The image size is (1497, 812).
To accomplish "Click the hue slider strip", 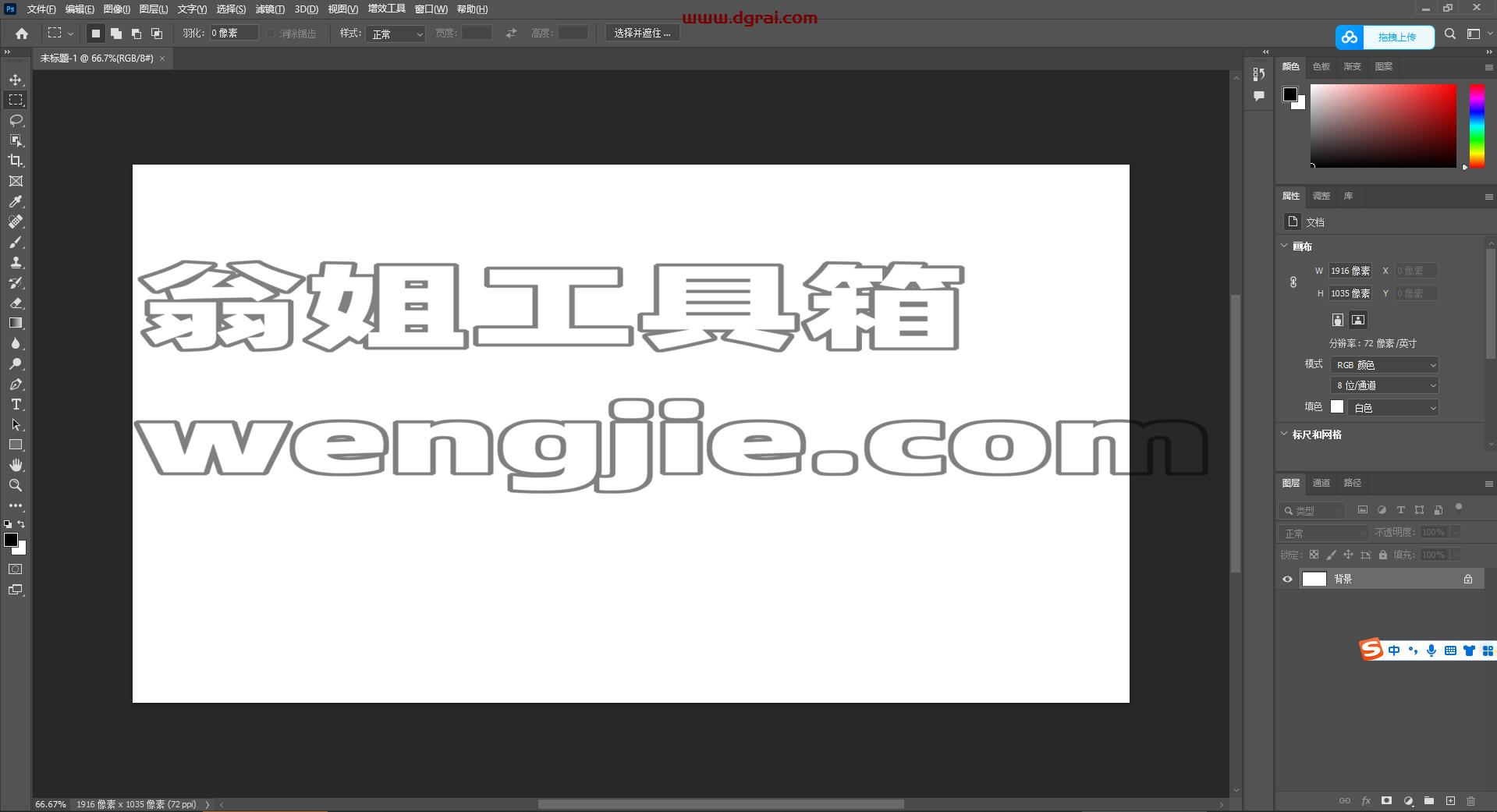I will [1477, 126].
